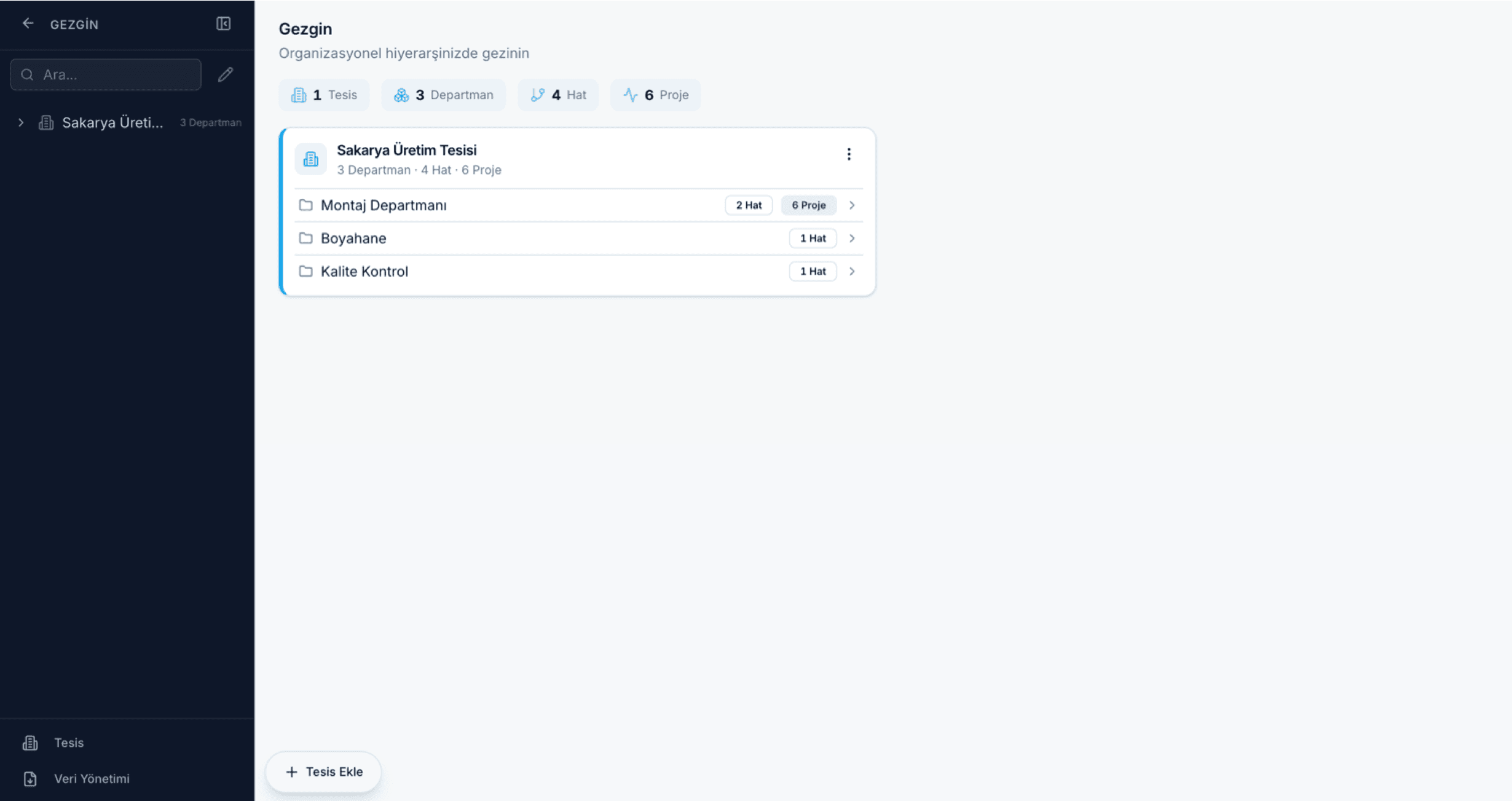
Task: Click '3 Departman · 4 Hat · 6 Proje' subtitle
Action: click(x=419, y=170)
